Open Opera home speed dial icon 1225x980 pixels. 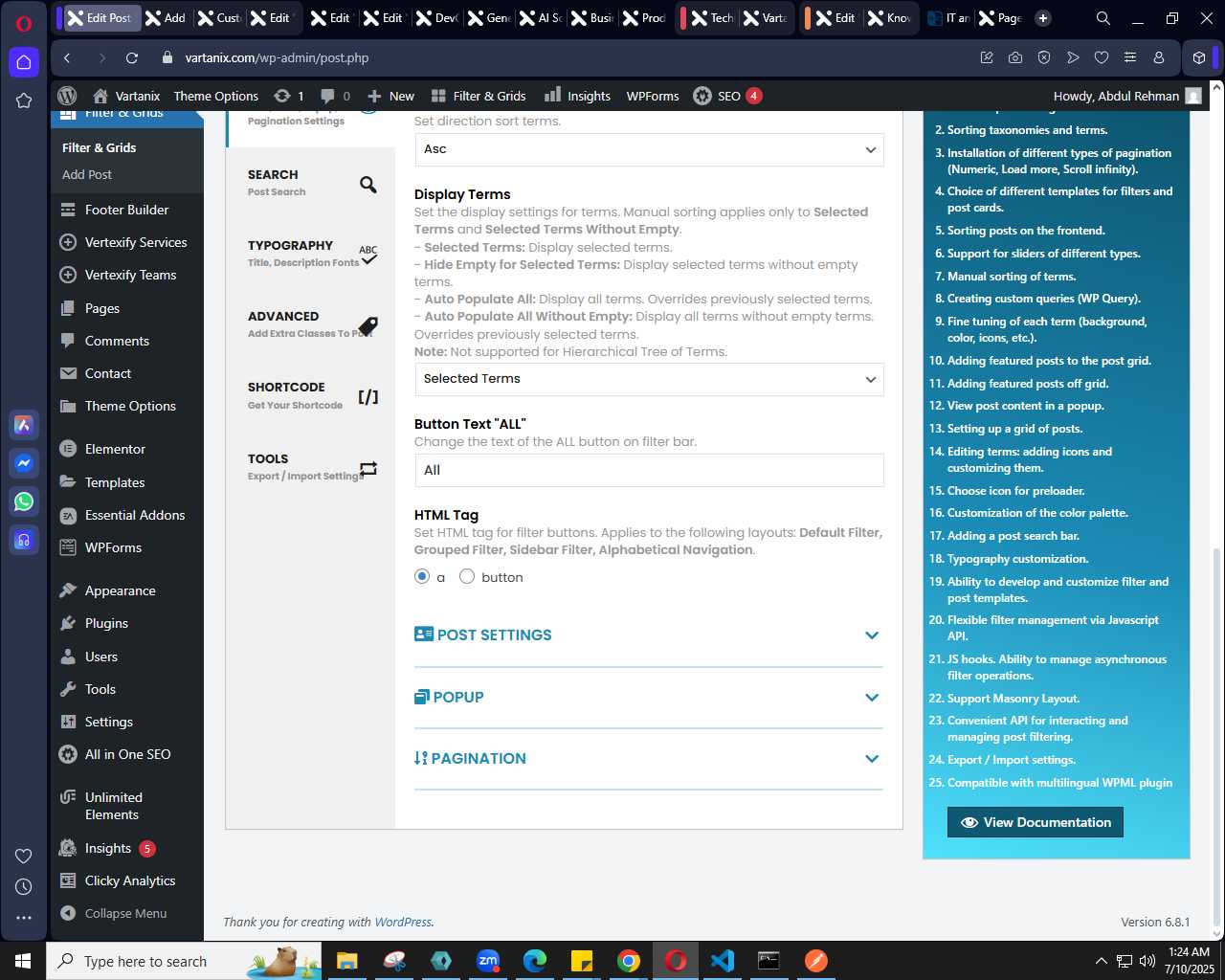[24, 62]
